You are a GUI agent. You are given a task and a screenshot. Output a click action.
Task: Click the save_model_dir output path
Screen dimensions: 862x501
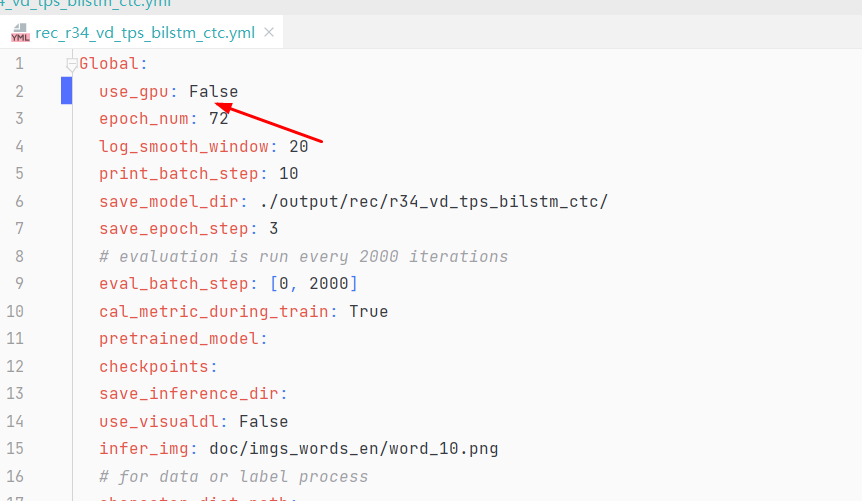tap(433, 201)
